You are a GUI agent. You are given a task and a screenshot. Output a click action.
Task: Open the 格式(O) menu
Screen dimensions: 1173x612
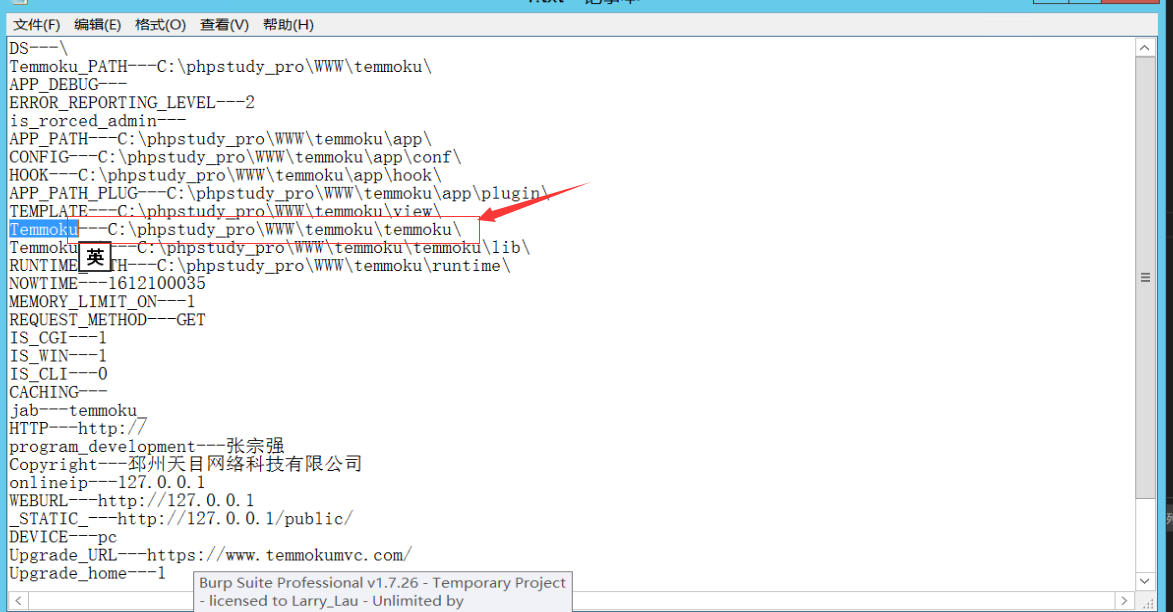pyautogui.click(x=160, y=25)
